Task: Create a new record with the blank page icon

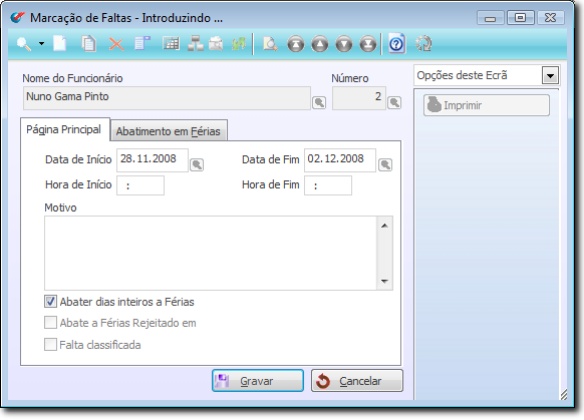Action: (60, 44)
